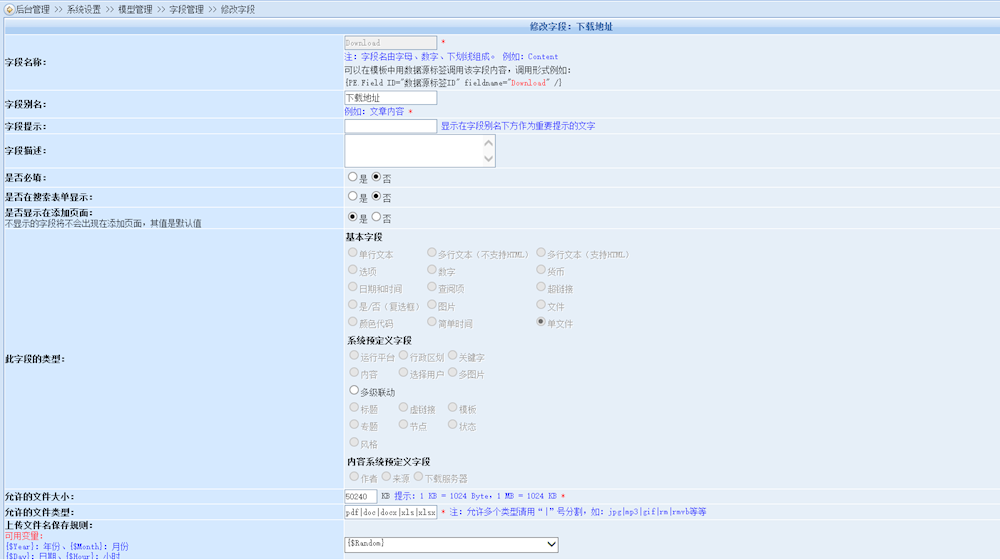Set 是否显示在添加页面 to 否
Viewport: 1000px width, 560px height.
[x=376, y=216]
